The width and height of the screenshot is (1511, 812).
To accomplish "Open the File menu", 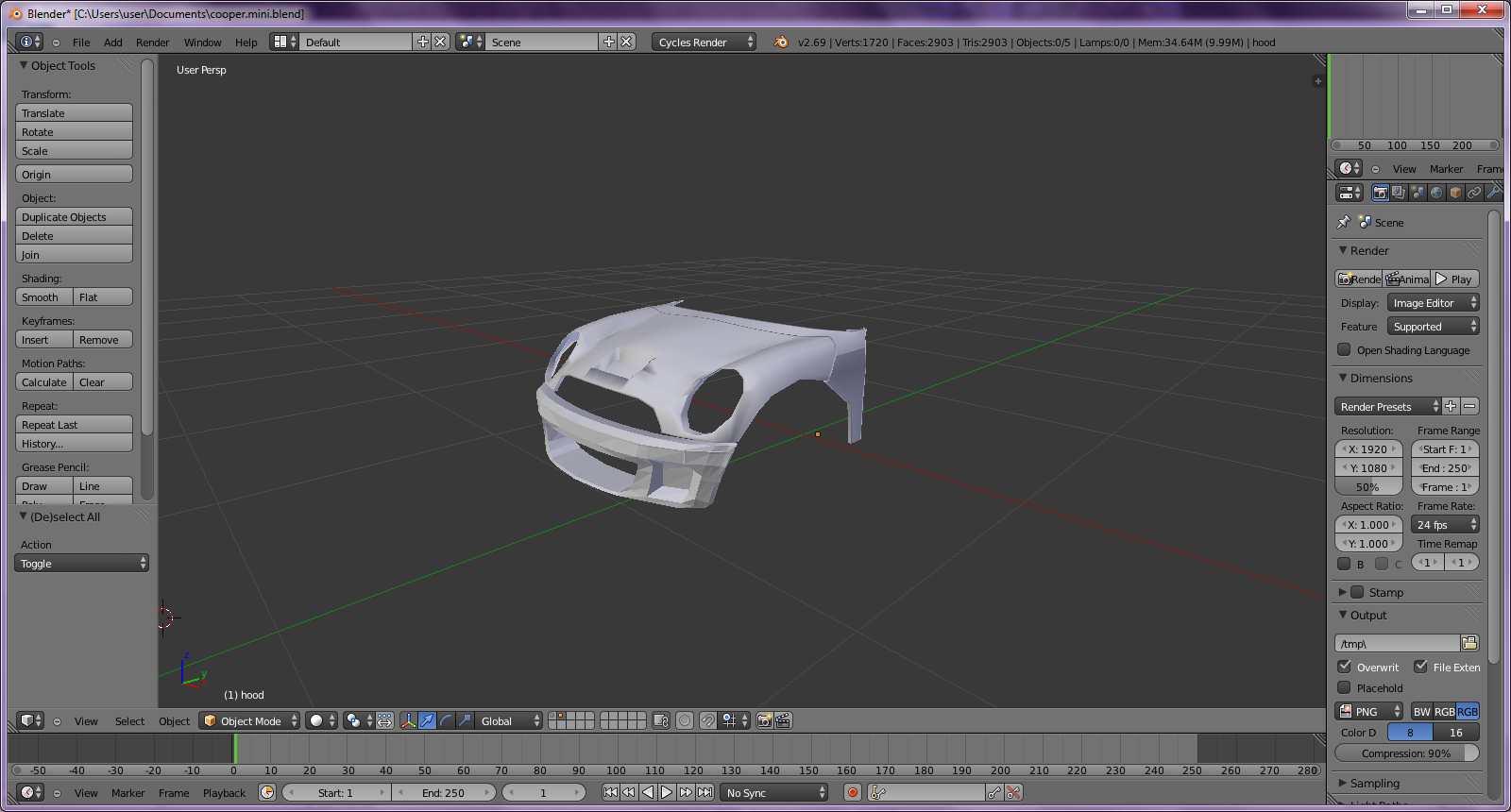I will (x=81, y=42).
